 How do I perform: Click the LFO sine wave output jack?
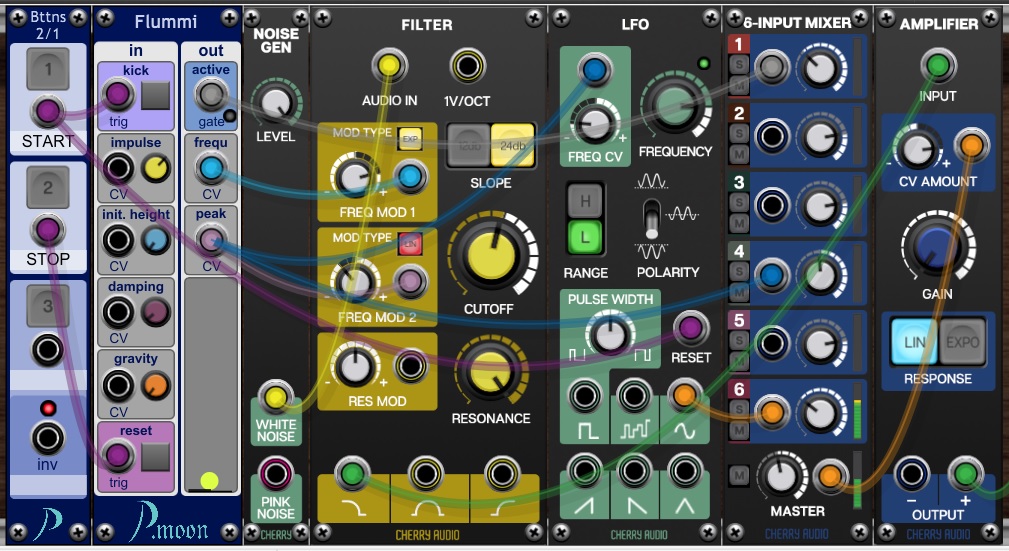pyautogui.click(x=684, y=396)
